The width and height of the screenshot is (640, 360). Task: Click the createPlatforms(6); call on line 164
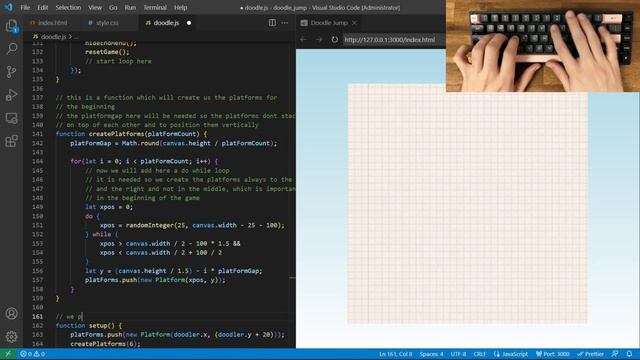pos(105,344)
